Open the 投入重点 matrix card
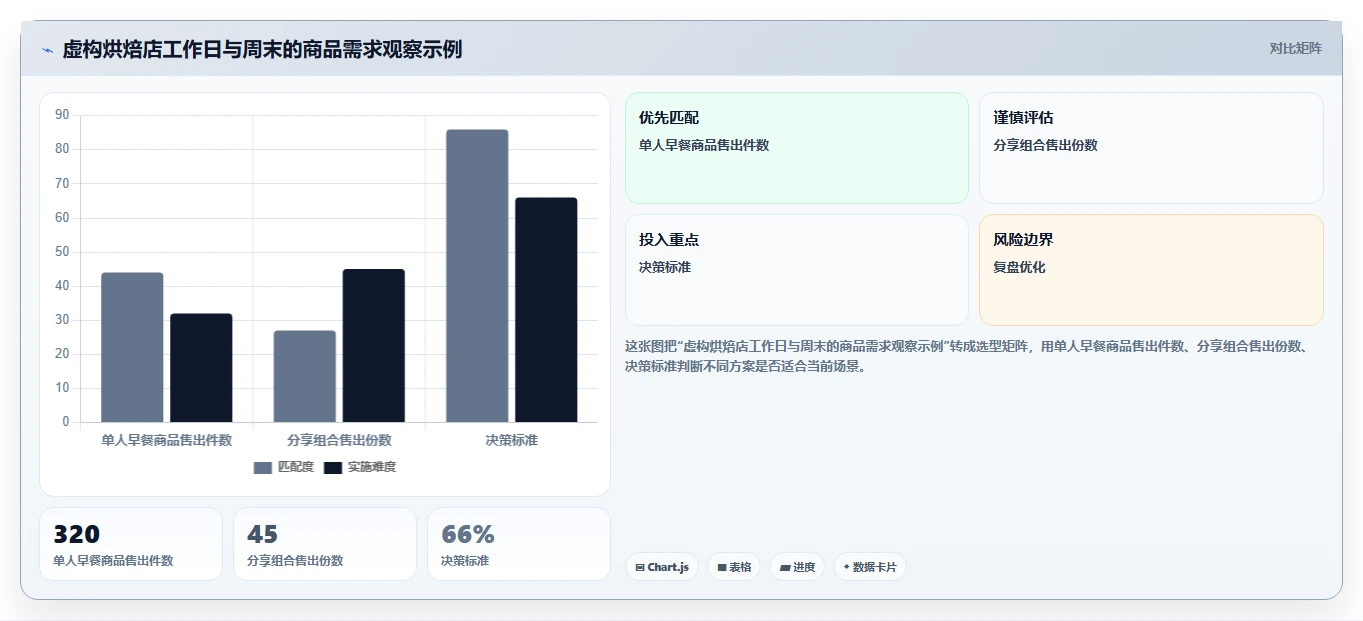Screen dimensions: 1363x621 (797, 270)
